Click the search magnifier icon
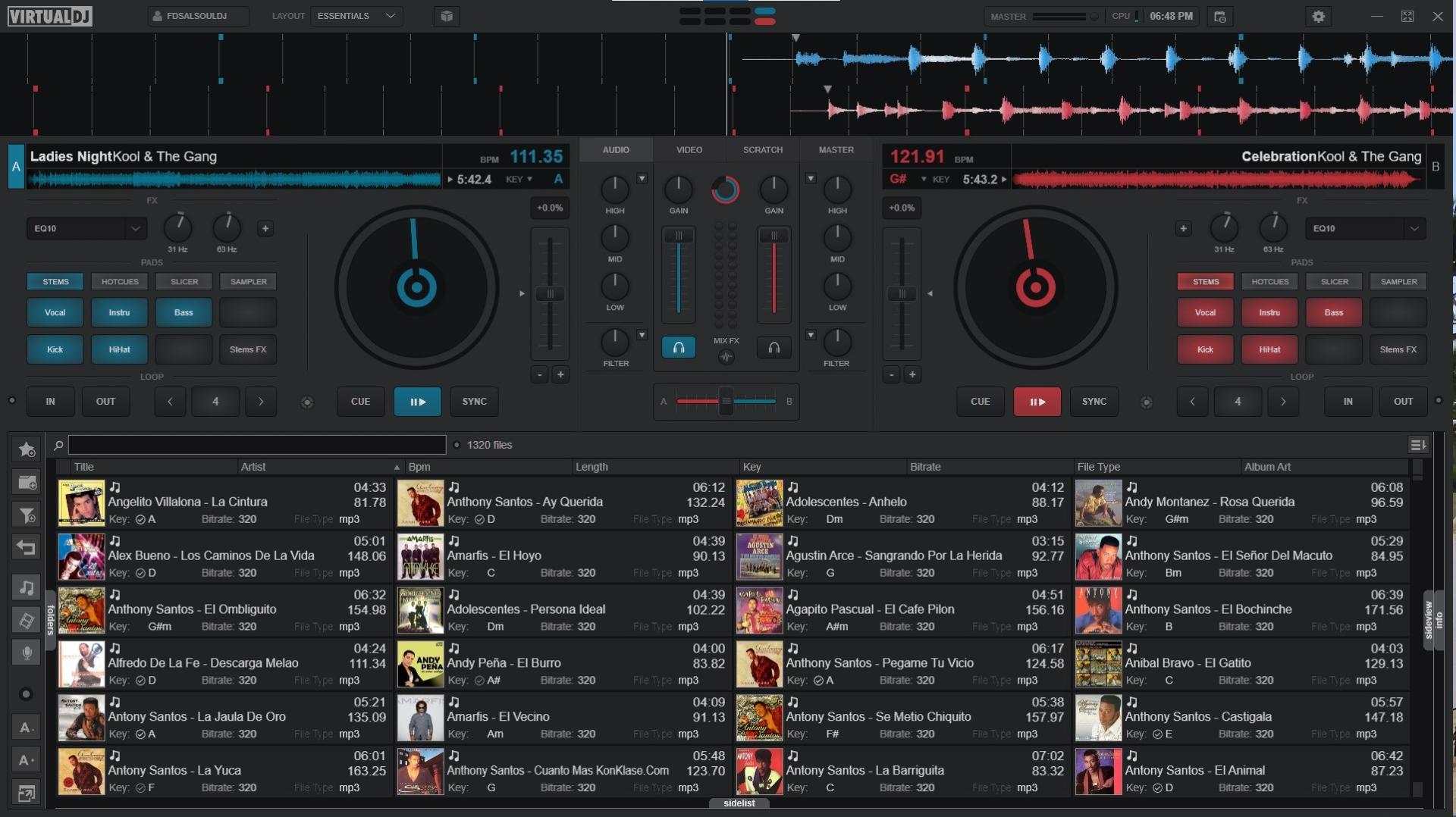Screen dimensions: 1456x817 tap(58, 445)
